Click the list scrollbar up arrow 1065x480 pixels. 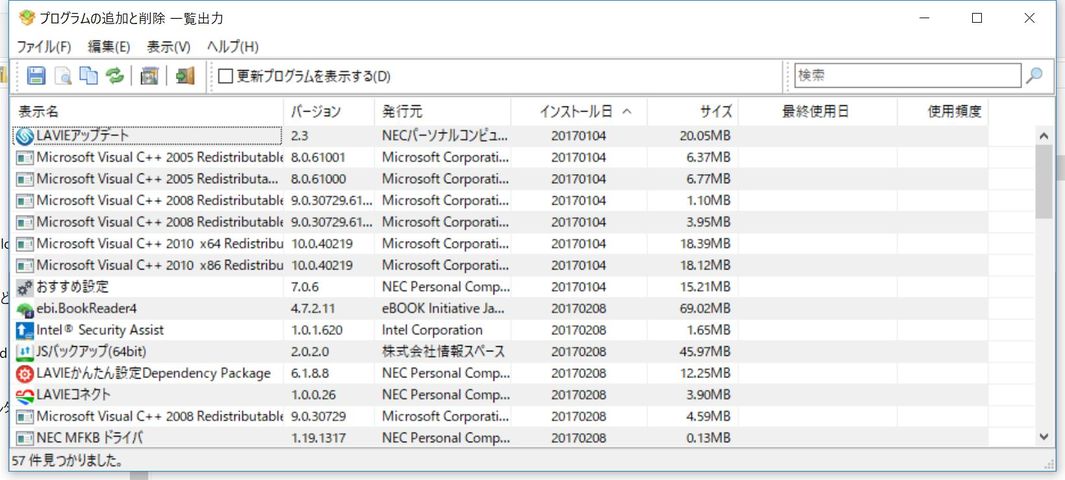[x=1044, y=136]
